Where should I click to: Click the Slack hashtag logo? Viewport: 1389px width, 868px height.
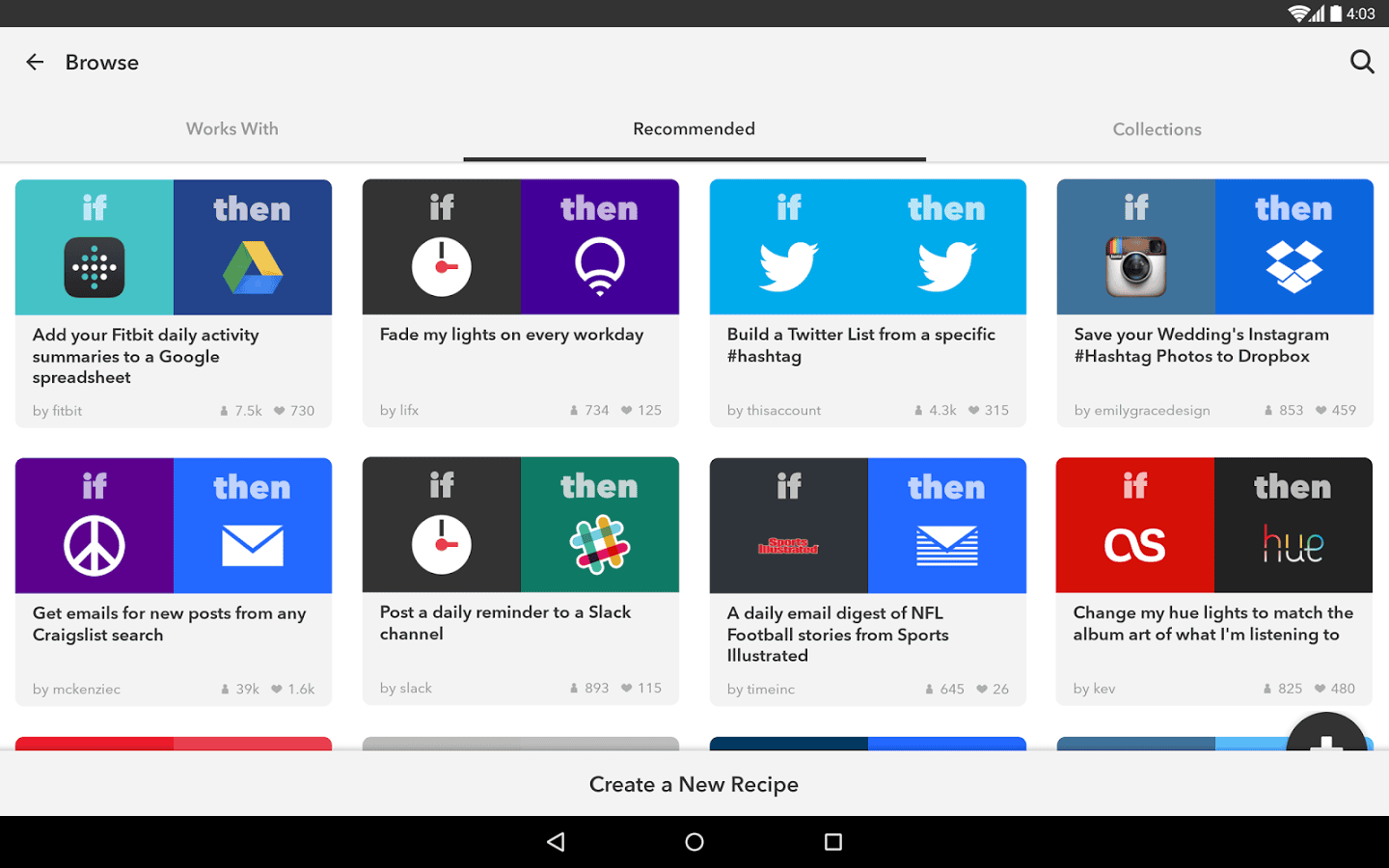point(600,545)
